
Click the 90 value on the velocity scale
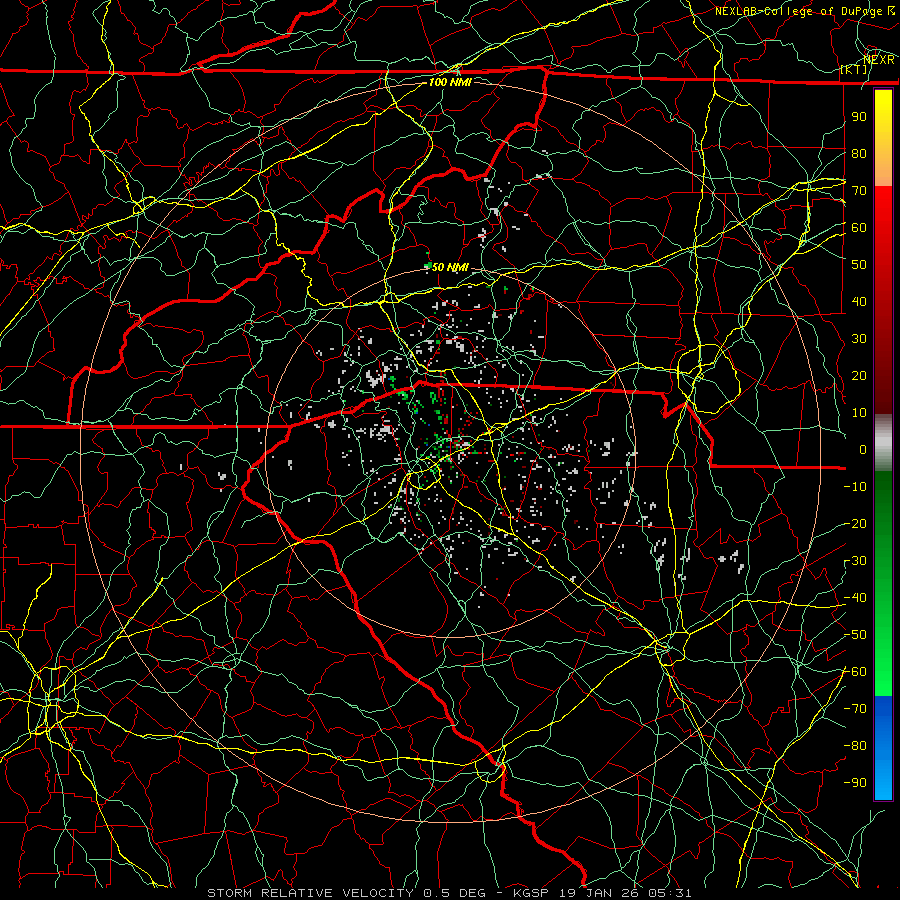tap(859, 117)
